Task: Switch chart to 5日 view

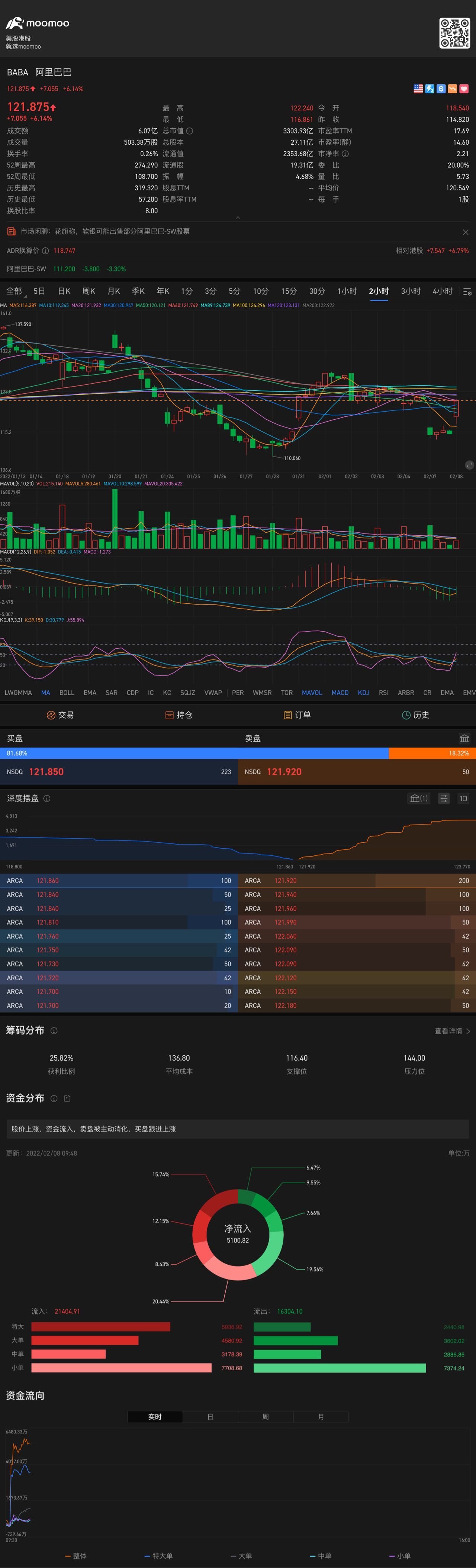Action: coord(39,291)
